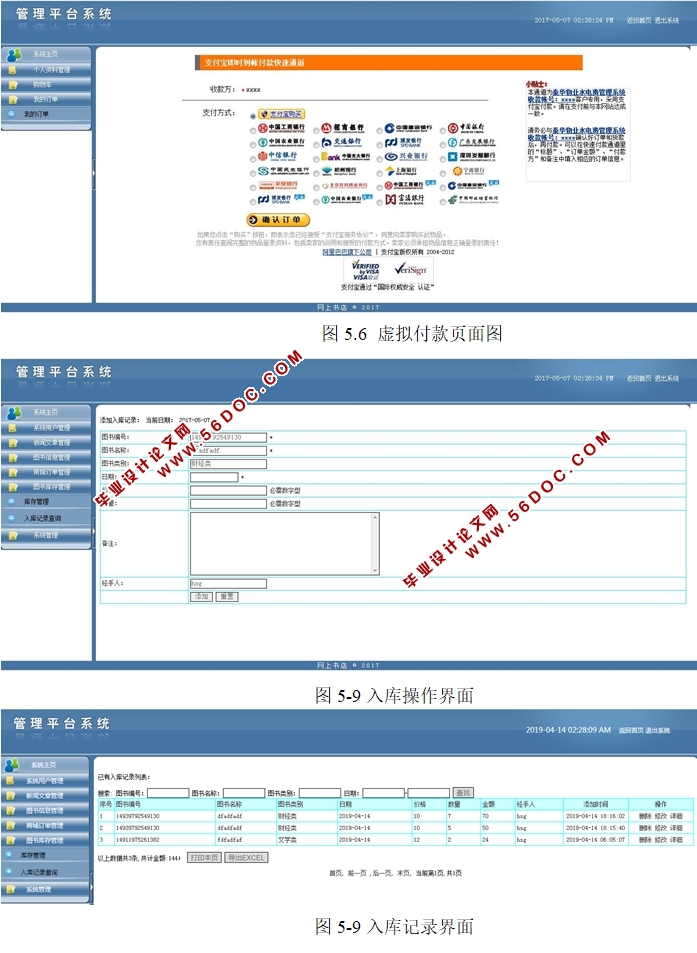Screen dimensions: 697x953
Task: Click the 添加 button on stock-in form
Action: [x=202, y=597]
